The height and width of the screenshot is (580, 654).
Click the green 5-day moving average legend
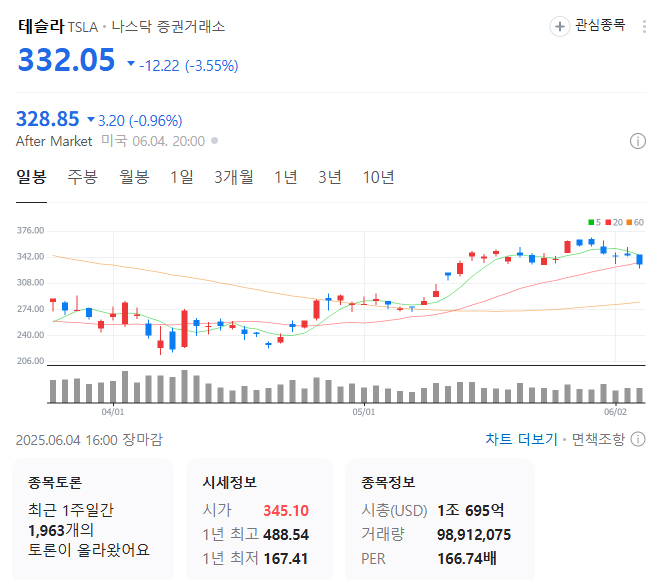click(x=595, y=222)
